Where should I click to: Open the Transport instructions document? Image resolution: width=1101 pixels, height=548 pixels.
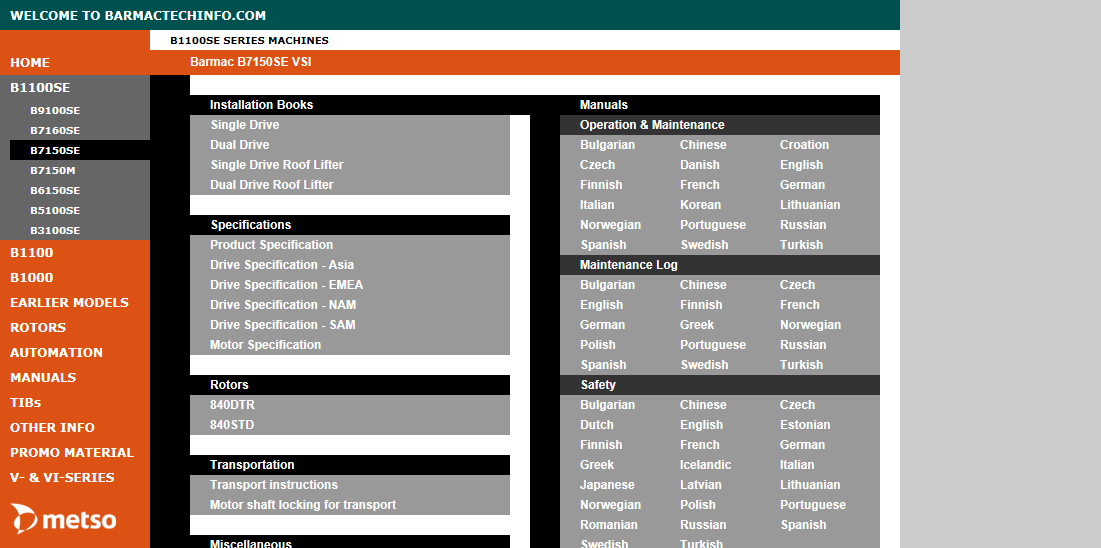[x=274, y=485]
